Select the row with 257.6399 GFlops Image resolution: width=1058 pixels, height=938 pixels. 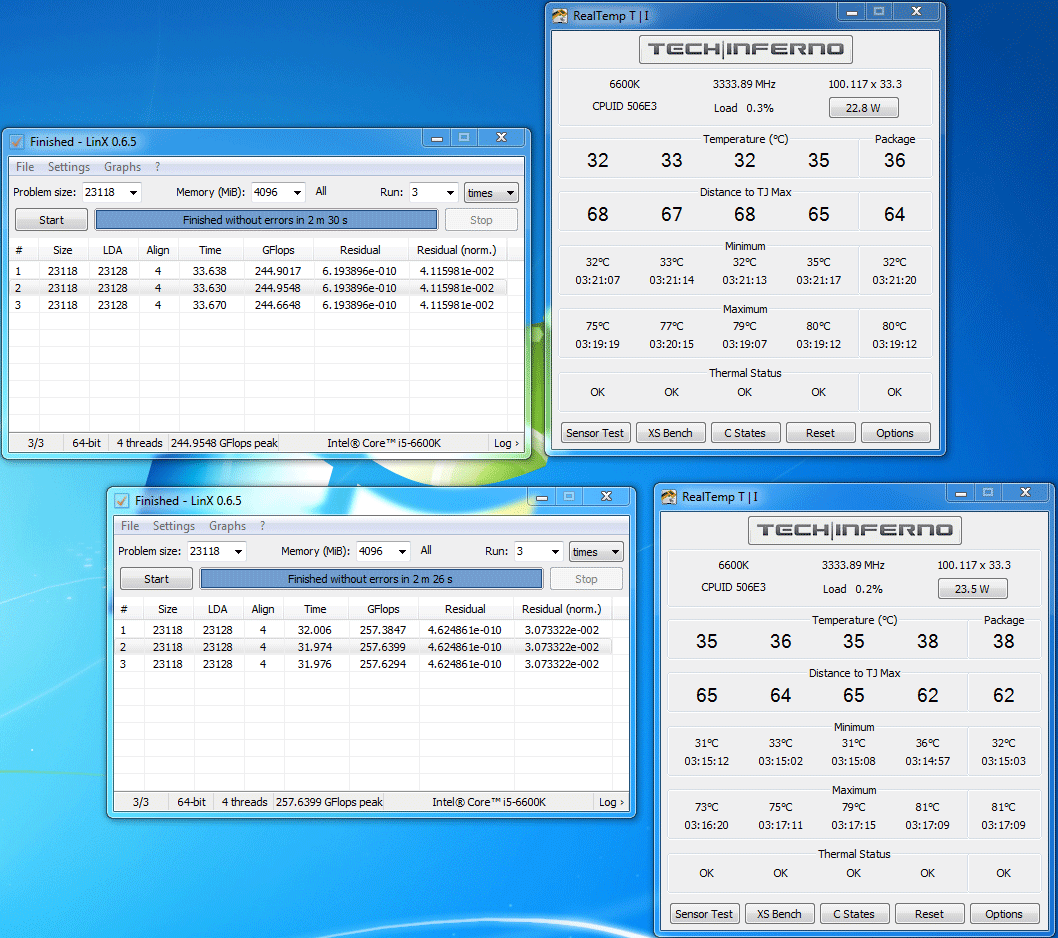coord(363,647)
